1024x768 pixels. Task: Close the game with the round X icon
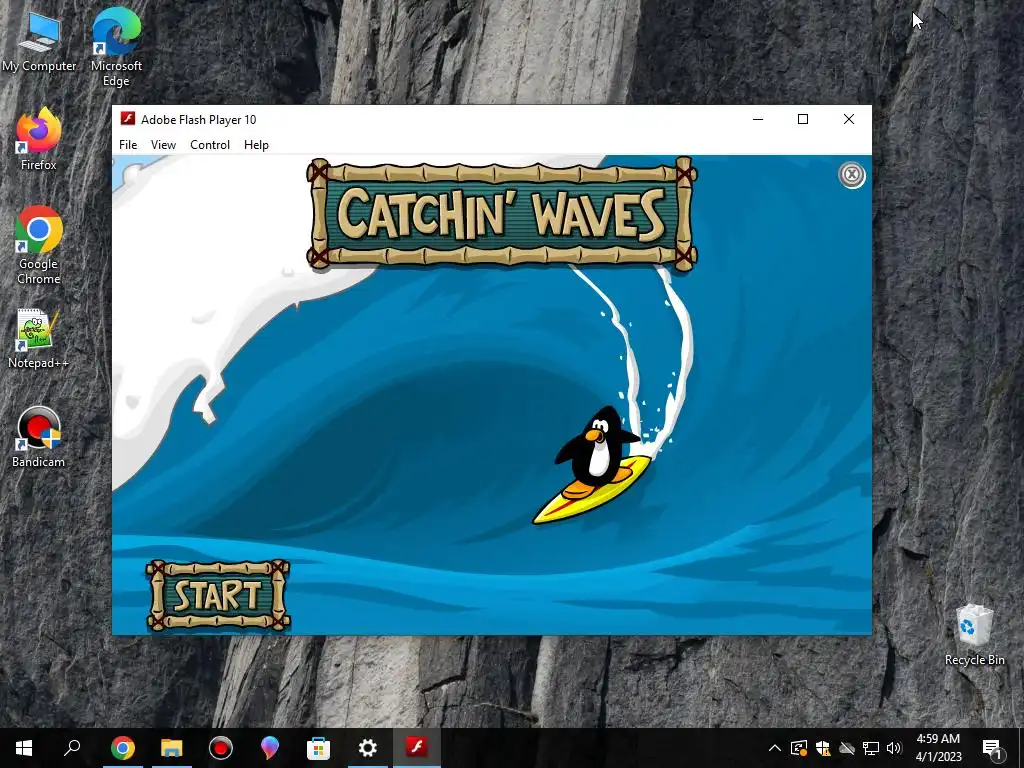(x=852, y=175)
